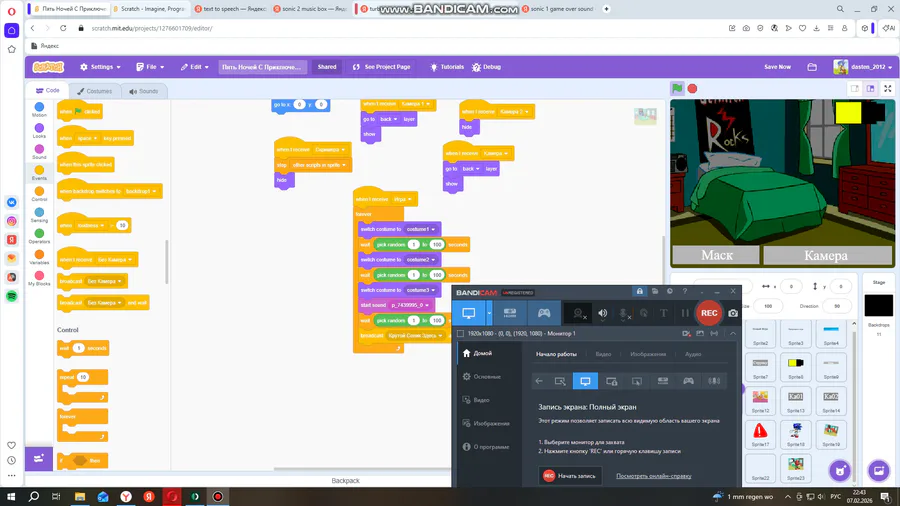Toggle the Bandicam always-on-top lock

pos(639,291)
